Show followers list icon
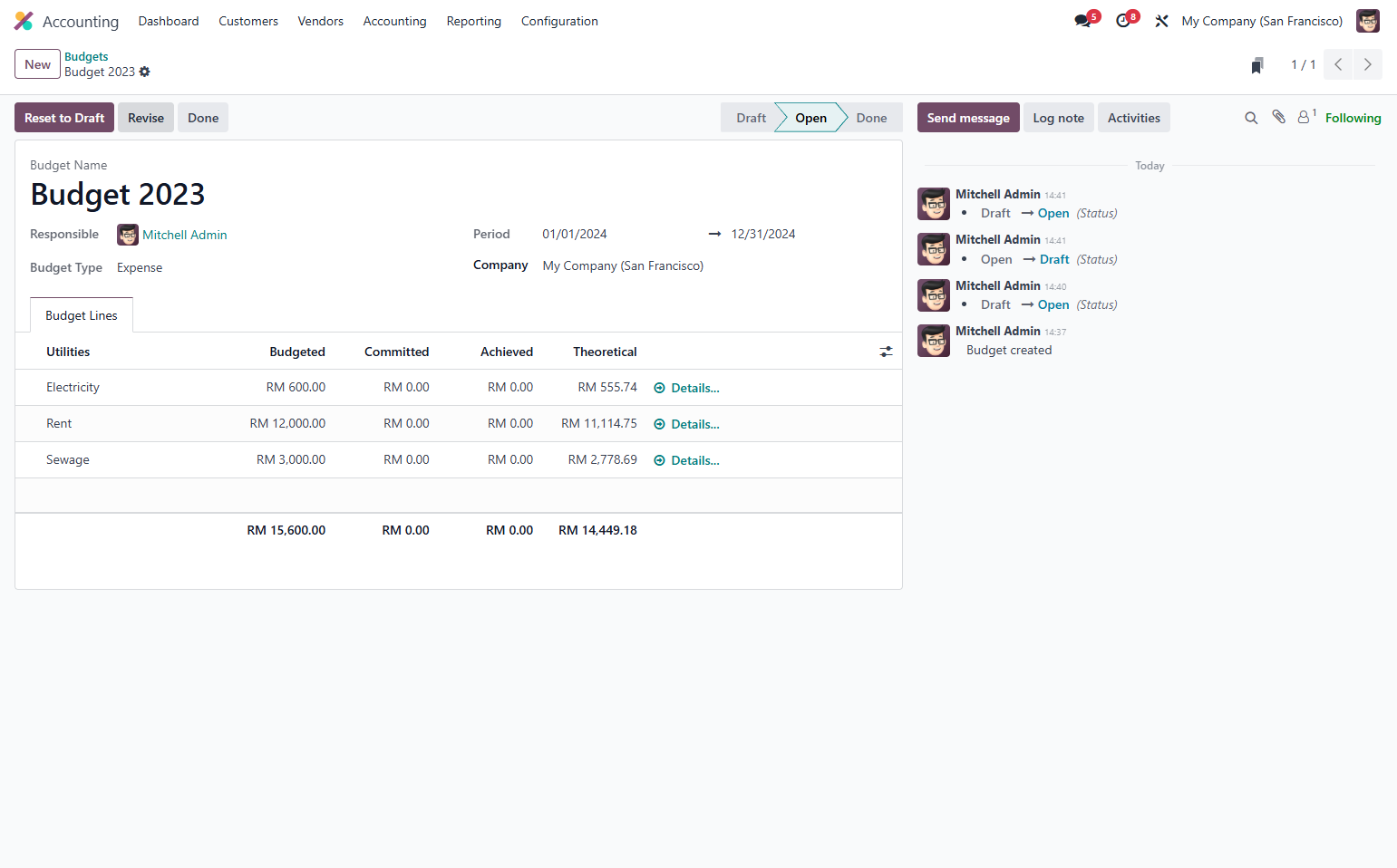Viewport: 1397px width, 868px height. point(1305,117)
